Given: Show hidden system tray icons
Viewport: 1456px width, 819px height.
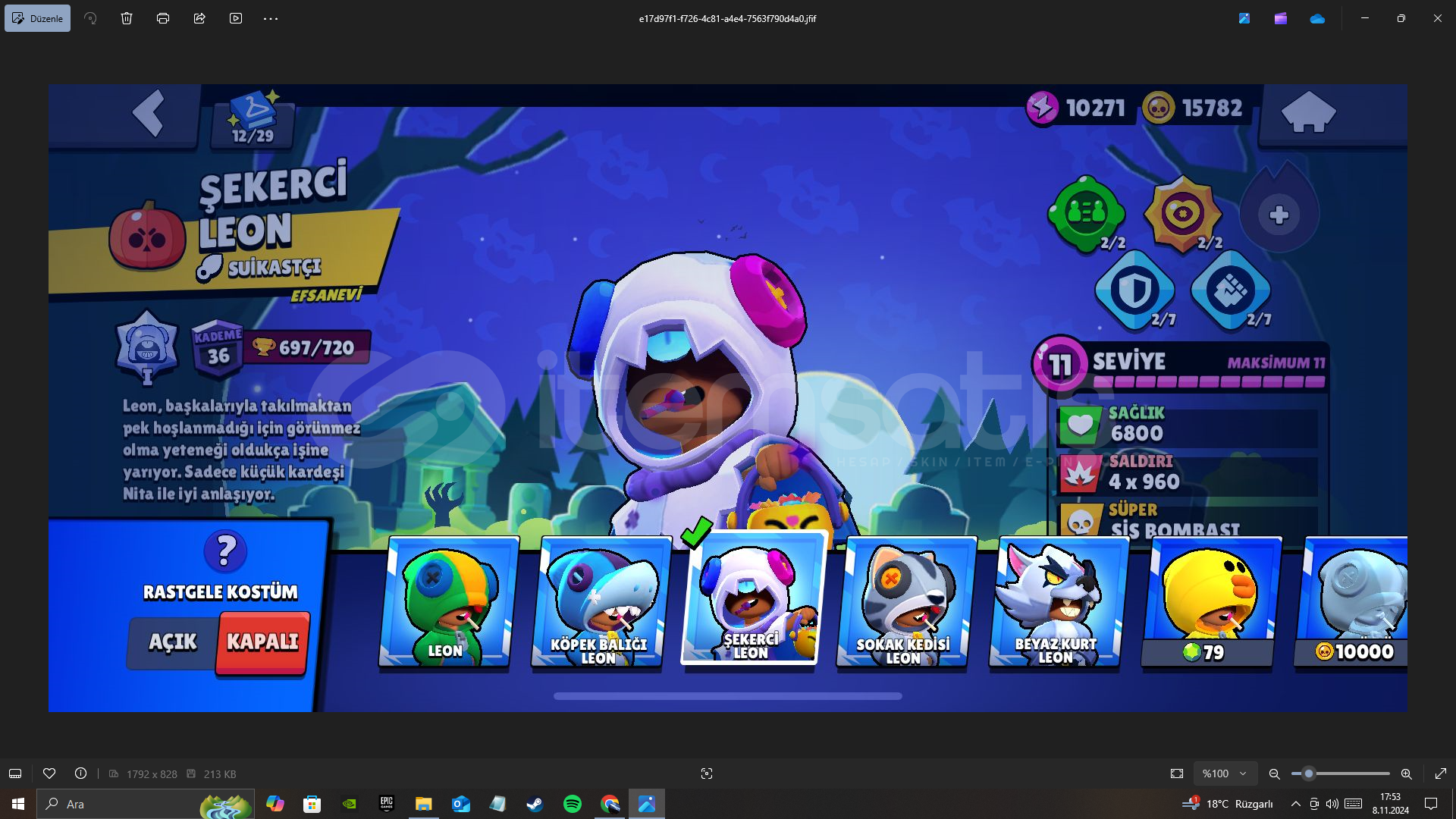Looking at the screenshot, I should coord(1295,804).
